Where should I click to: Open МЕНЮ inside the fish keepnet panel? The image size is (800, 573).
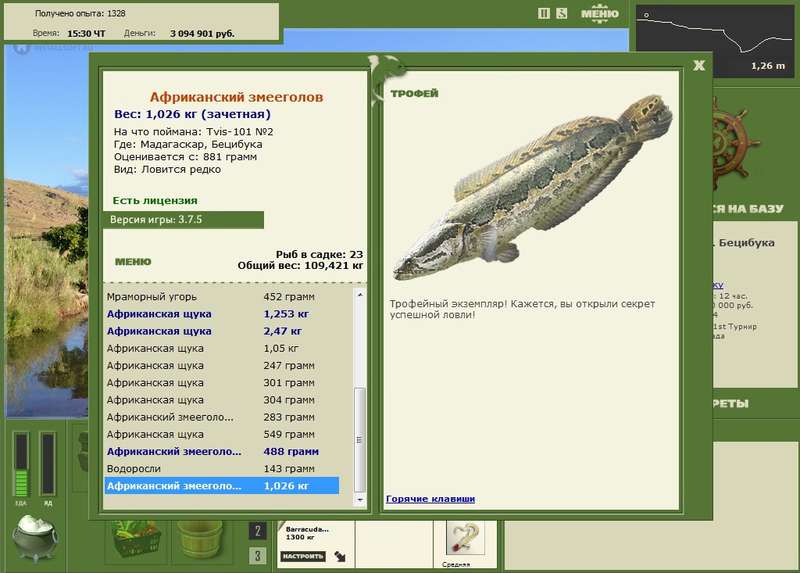(133, 262)
